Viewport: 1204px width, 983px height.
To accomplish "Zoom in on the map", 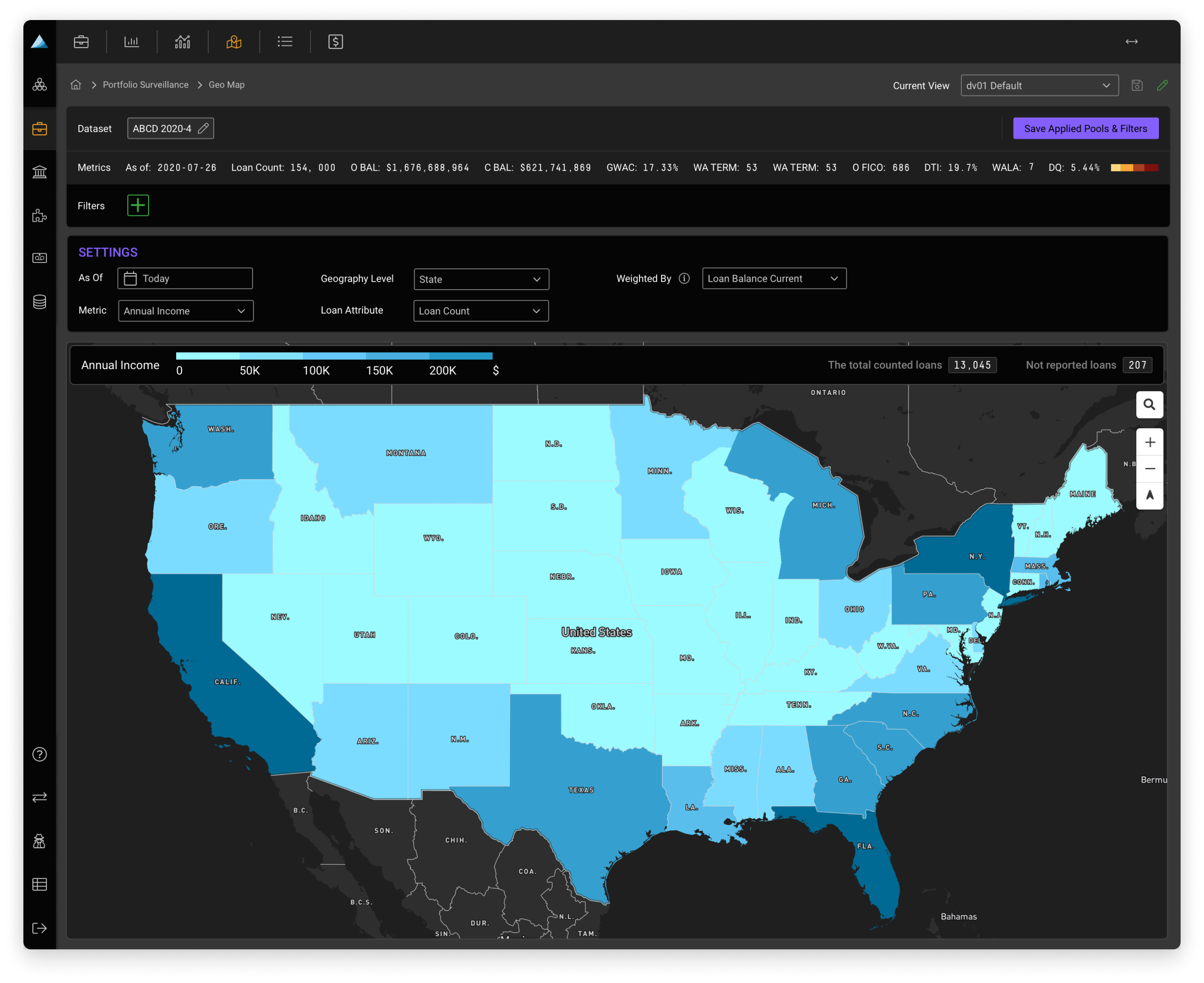I will pyautogui.click(x=1149, y=442).
